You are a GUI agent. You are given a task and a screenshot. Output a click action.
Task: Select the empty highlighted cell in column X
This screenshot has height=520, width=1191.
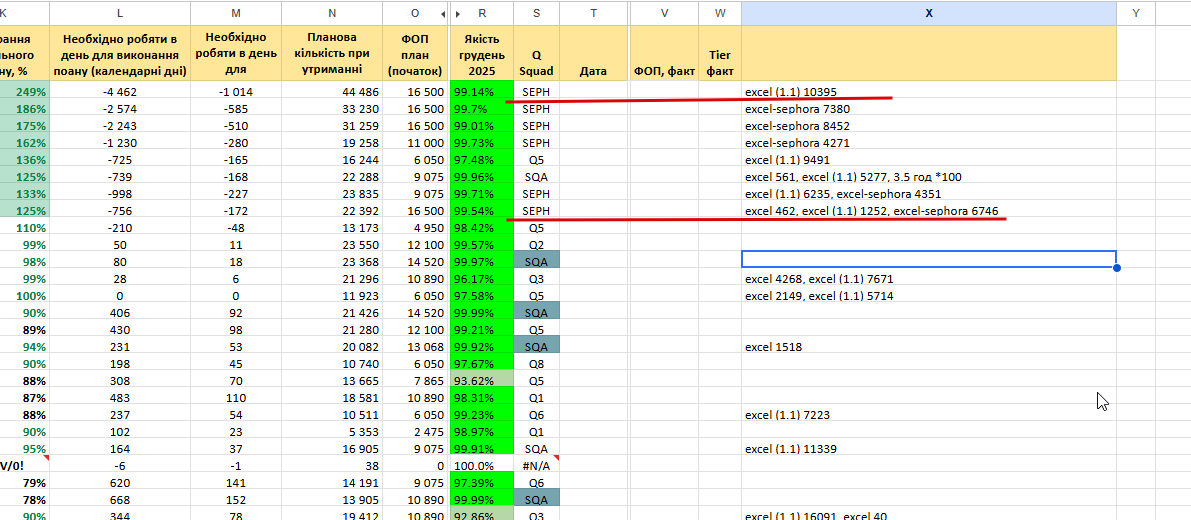point(928,259)
